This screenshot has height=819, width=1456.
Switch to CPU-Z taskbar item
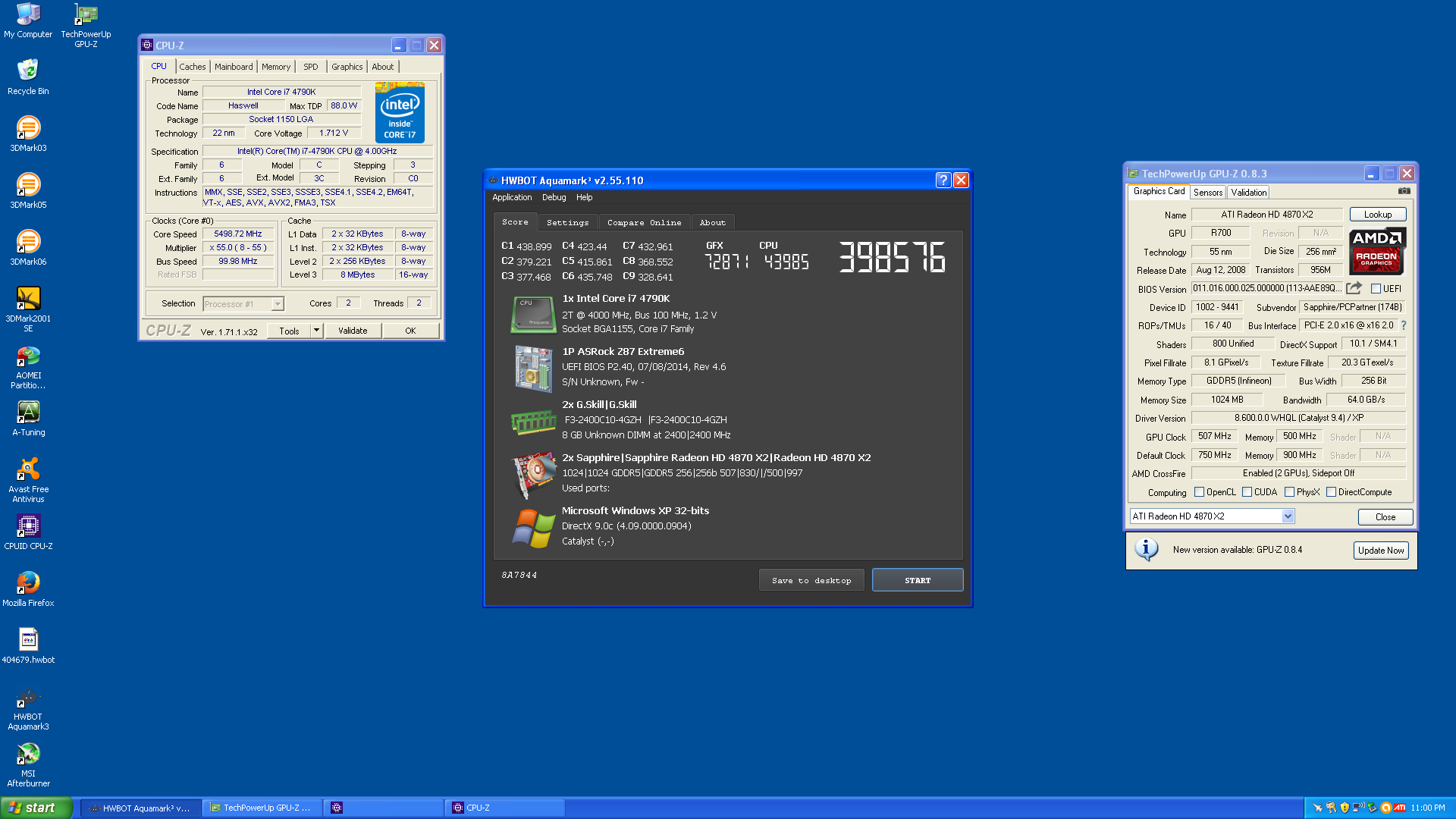pyautogui.click(x=505, y=808)
